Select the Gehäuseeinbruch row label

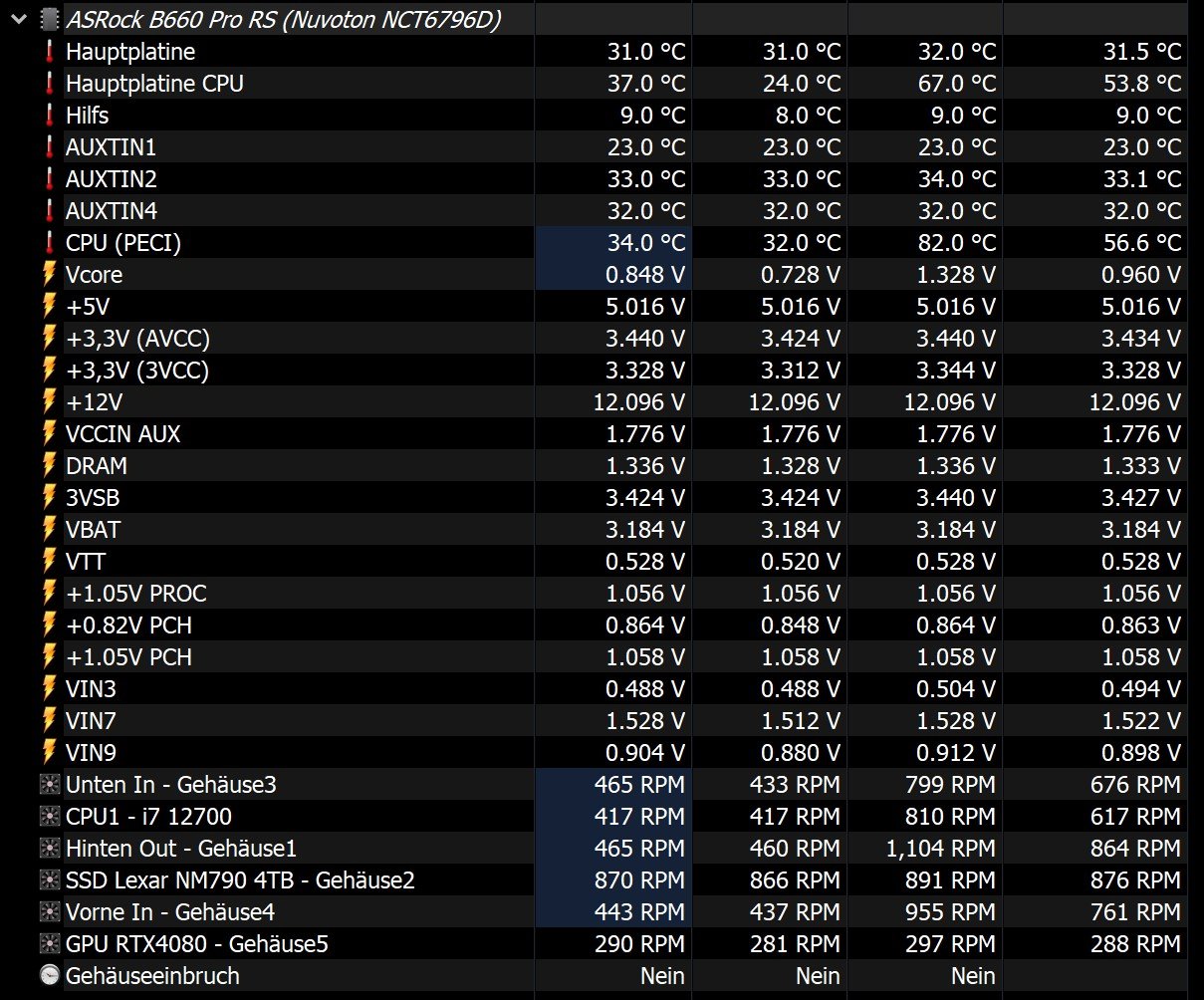pyautogui.click(x=152, y=976)
